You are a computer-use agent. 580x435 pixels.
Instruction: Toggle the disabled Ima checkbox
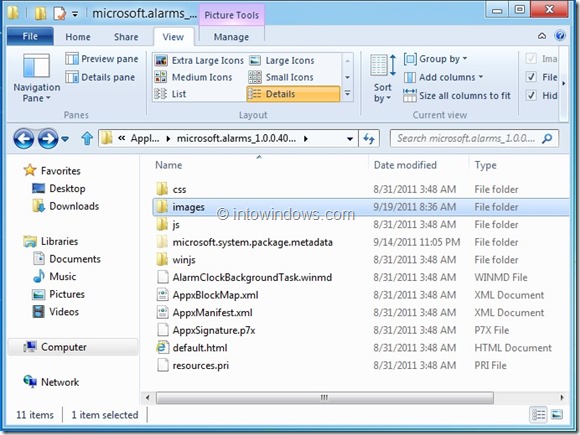(531, 58)
